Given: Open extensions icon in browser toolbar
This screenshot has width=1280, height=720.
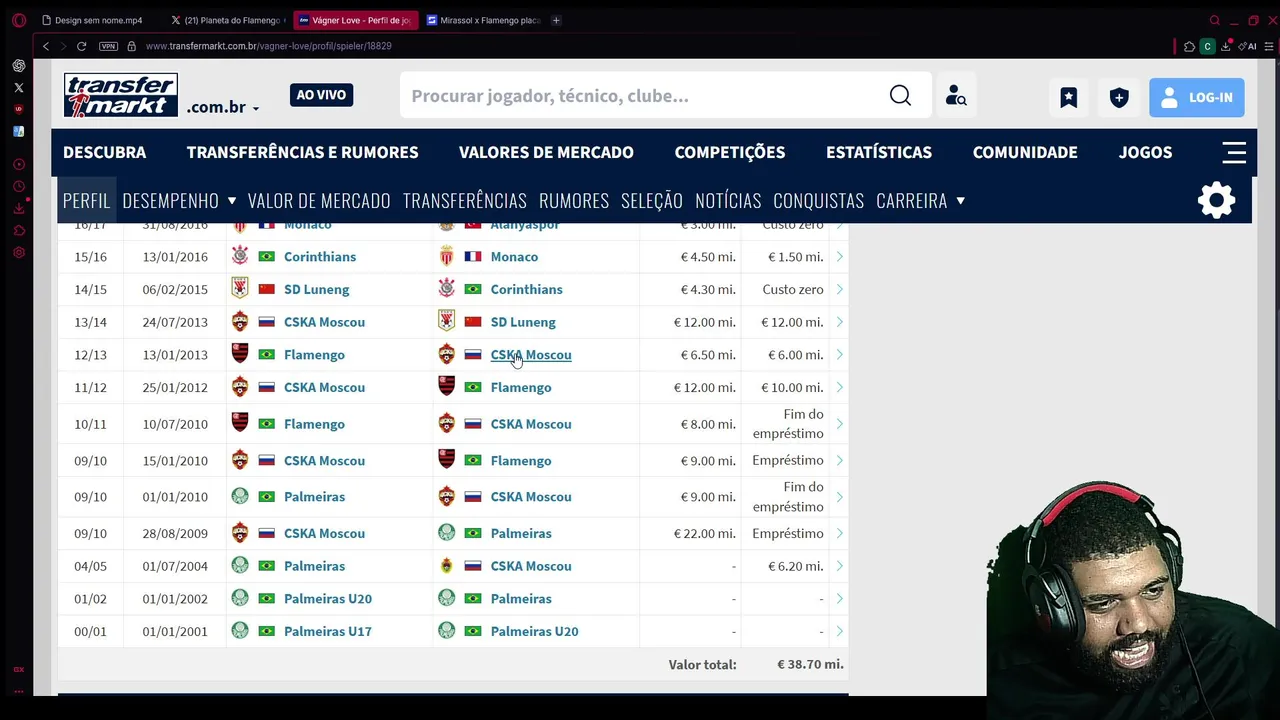Looking at the screenshot, I should click(1189, 46).
